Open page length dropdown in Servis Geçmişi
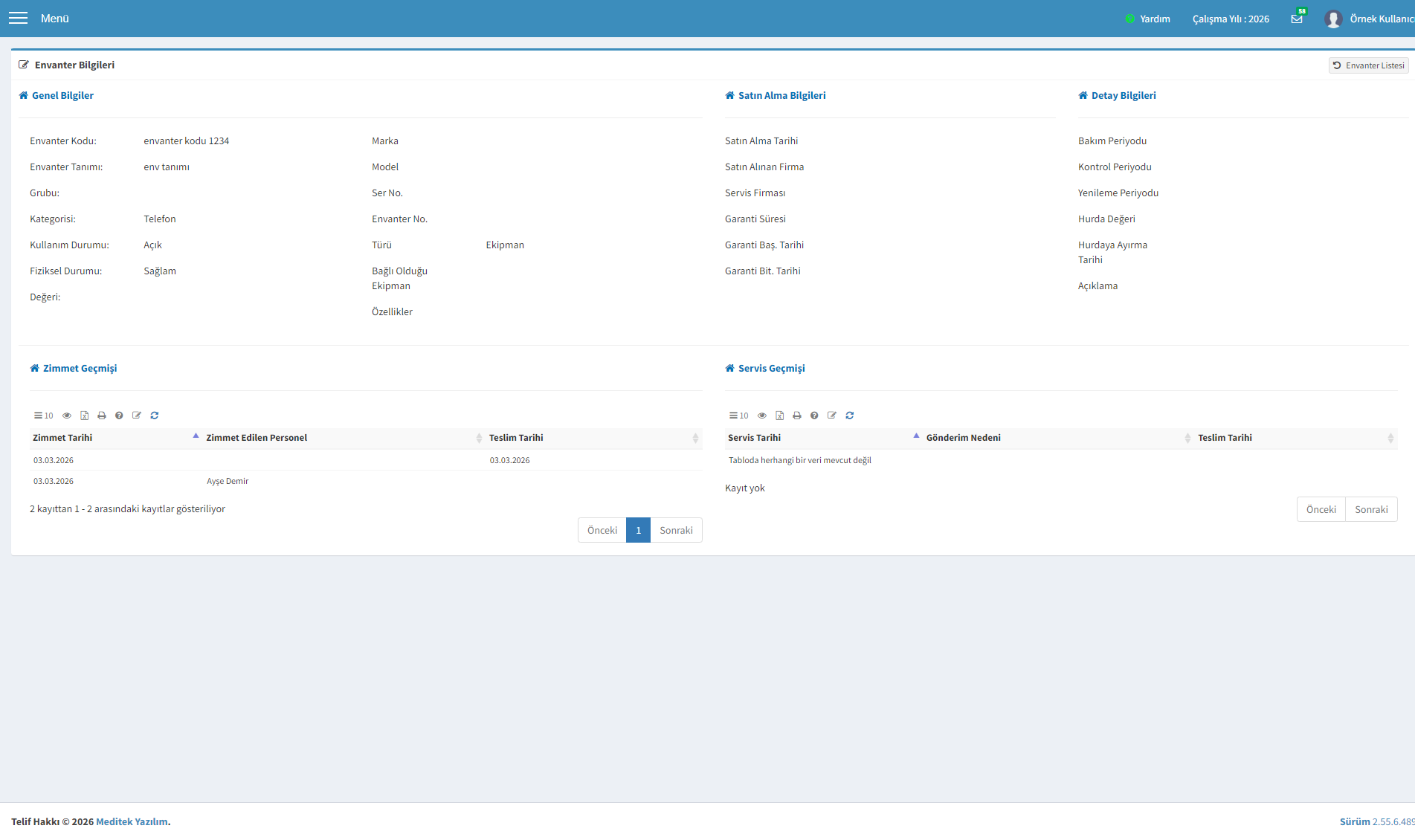Screen dimensions: 1415x840 coord(739,416)
